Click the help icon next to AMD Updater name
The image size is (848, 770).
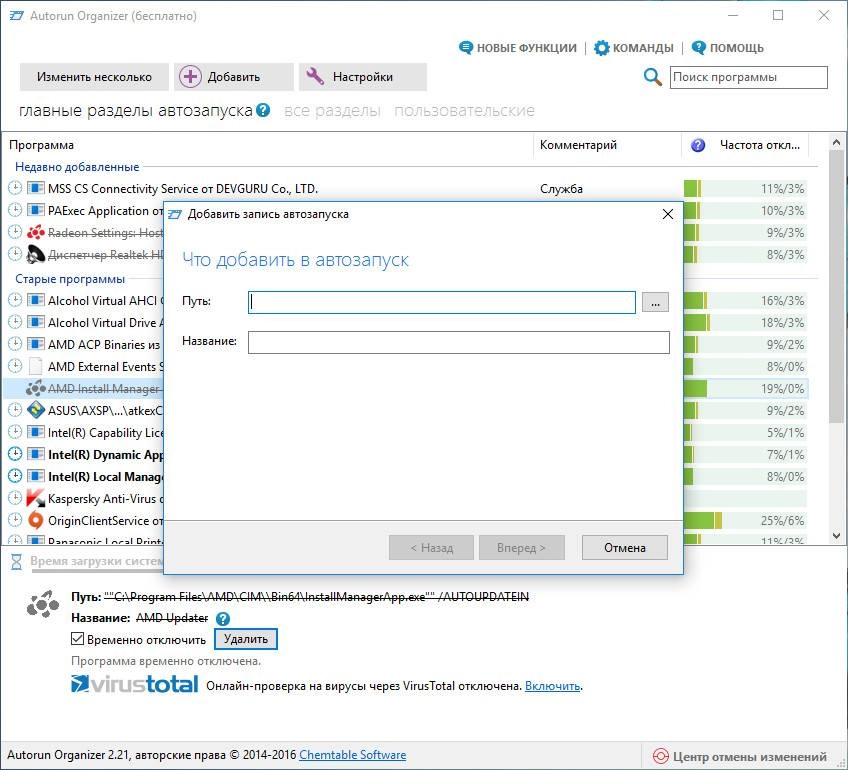[x=222, y=619]
